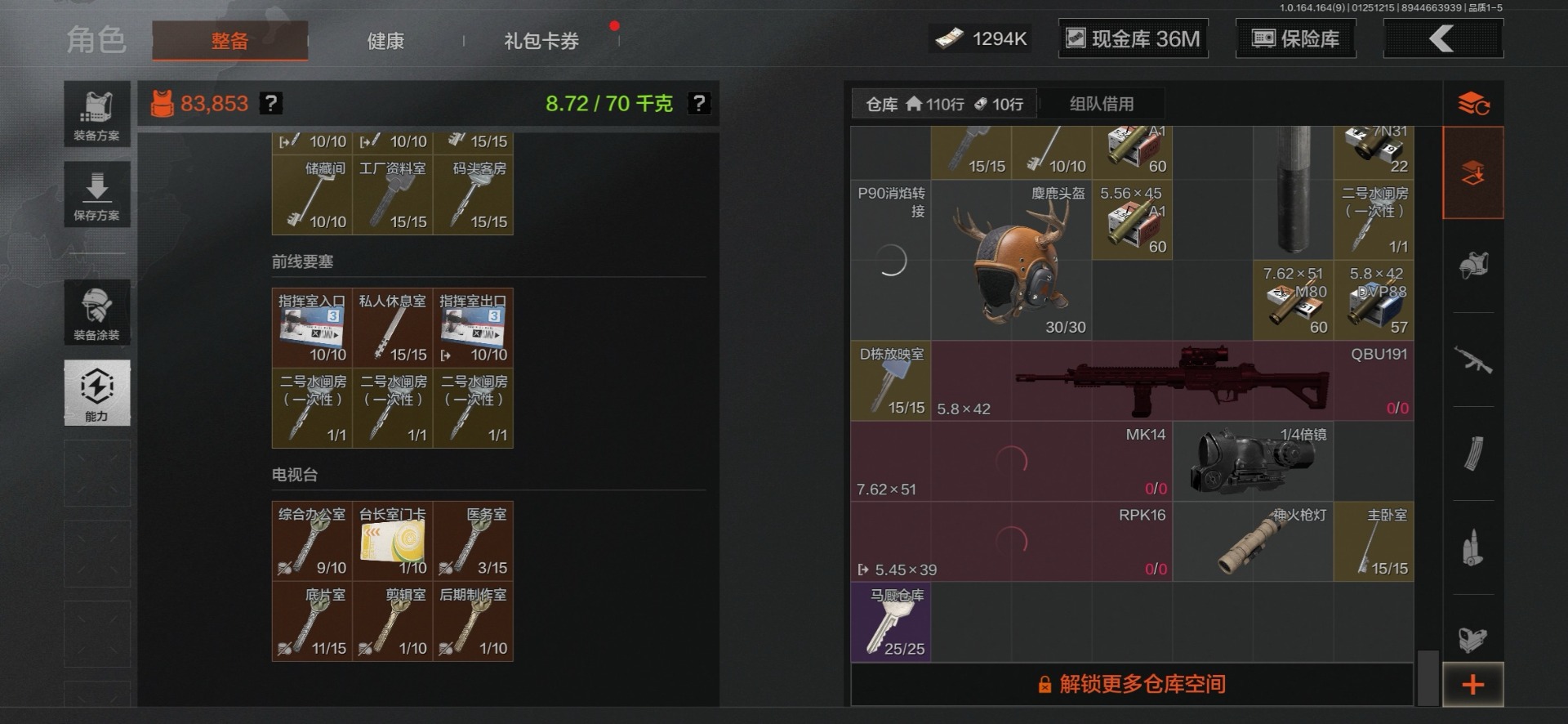Open the 现金库 36M cash vault

click(x=1134, y=38)
